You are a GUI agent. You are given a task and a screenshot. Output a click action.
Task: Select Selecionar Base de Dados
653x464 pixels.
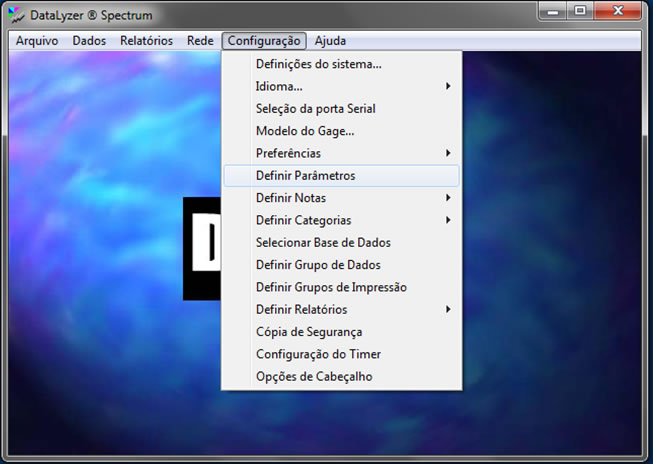tap(323, 242)
